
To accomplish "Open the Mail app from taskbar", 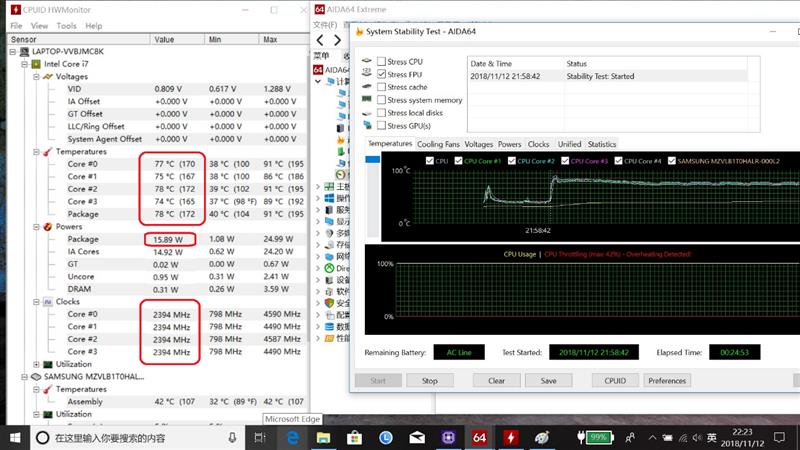I will pyautogui.click(x=417, y=438).
